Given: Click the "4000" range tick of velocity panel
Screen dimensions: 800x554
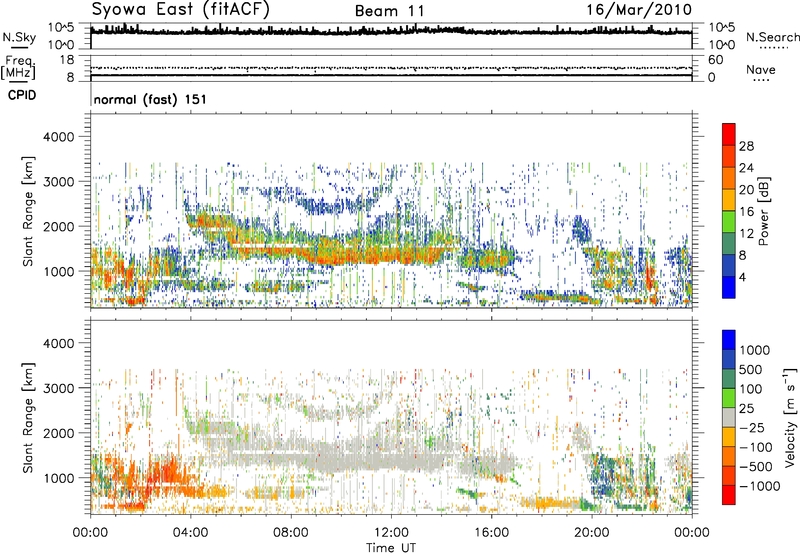Looking at the screenshot, I should (61, 343).
